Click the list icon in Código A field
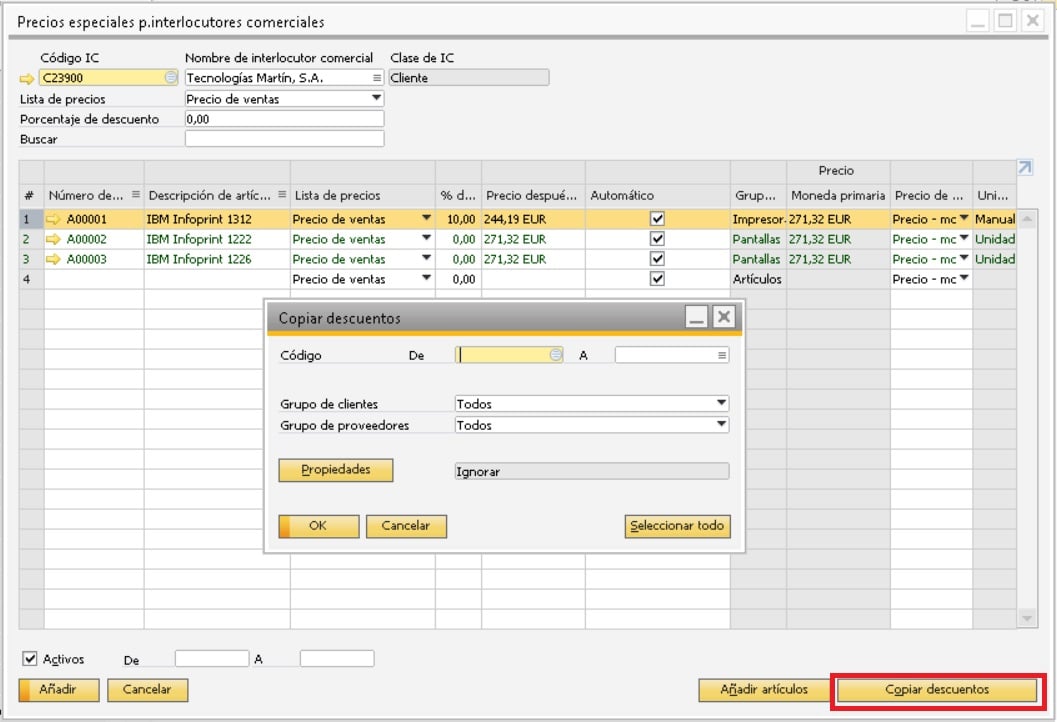Viewport: 1057px width, 722px height. 722,355
